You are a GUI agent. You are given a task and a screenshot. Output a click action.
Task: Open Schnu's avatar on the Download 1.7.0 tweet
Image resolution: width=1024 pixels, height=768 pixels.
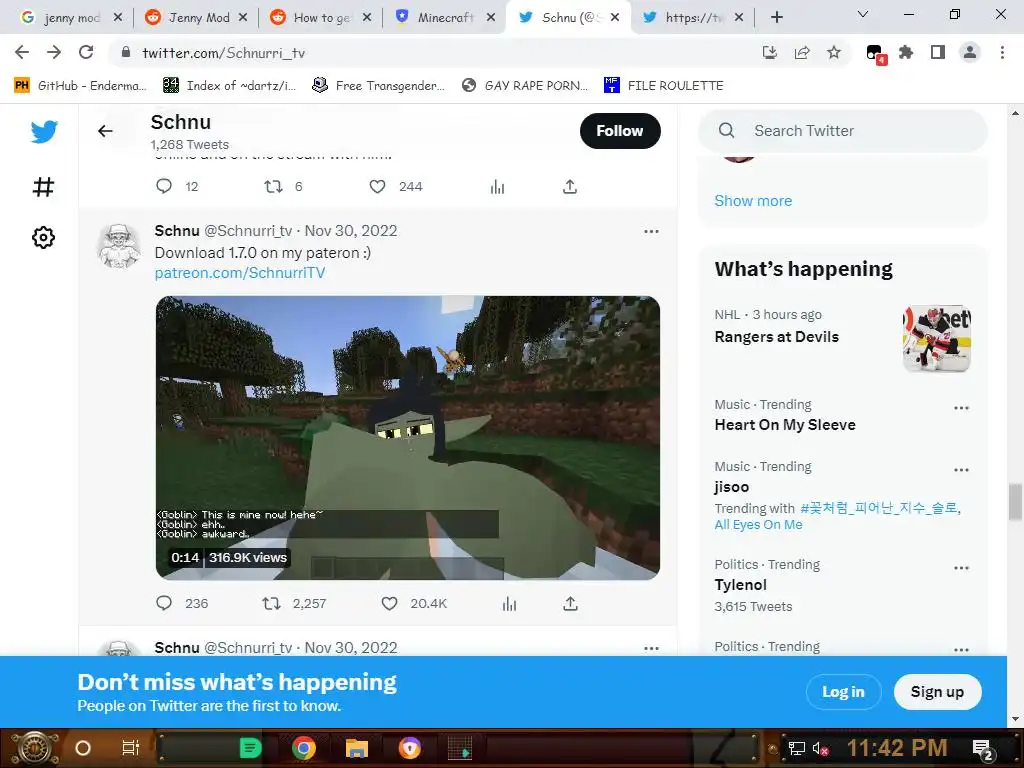119,246
